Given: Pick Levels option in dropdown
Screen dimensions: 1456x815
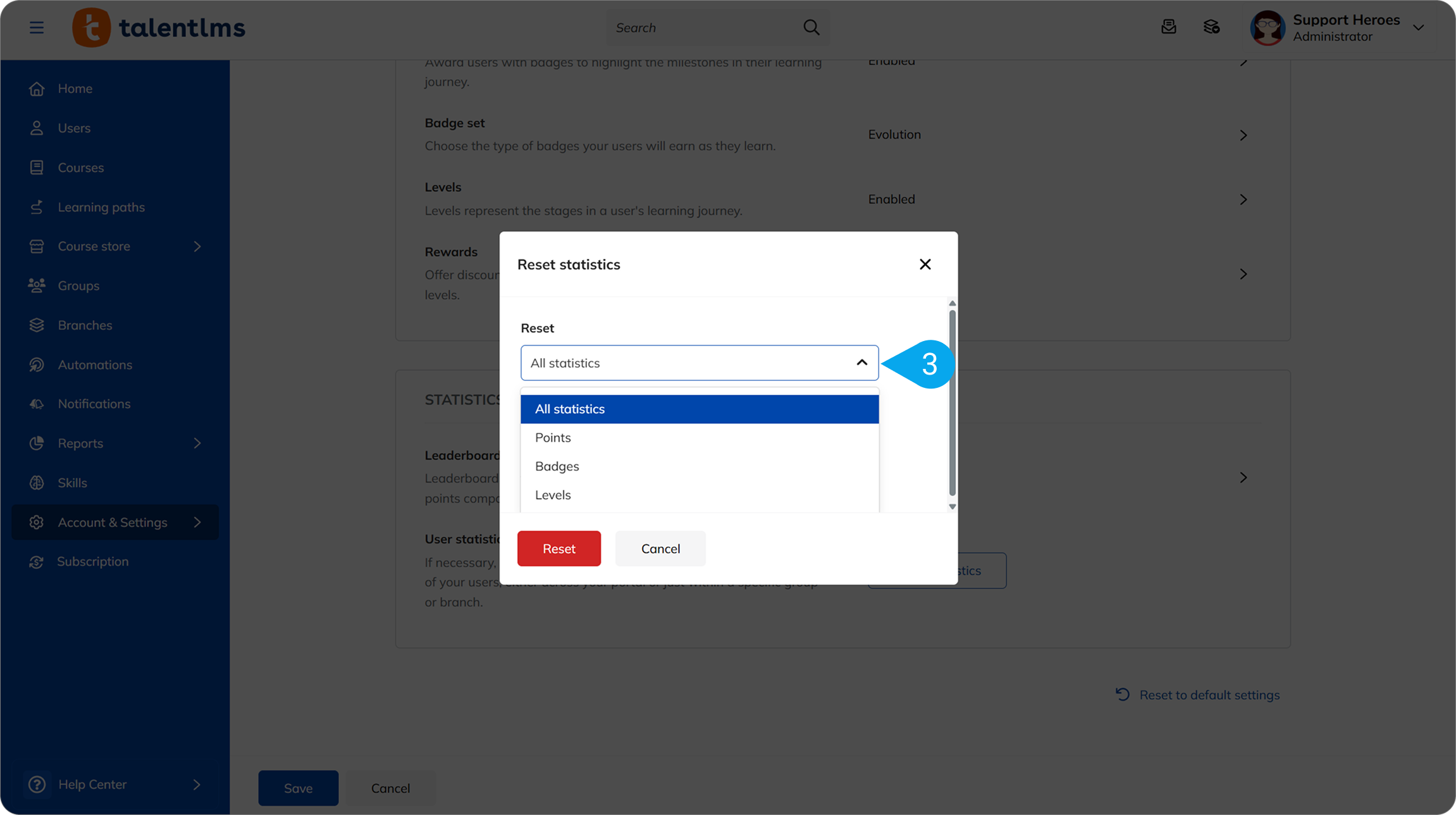Looking at the screenshot, I should point(553,495).
